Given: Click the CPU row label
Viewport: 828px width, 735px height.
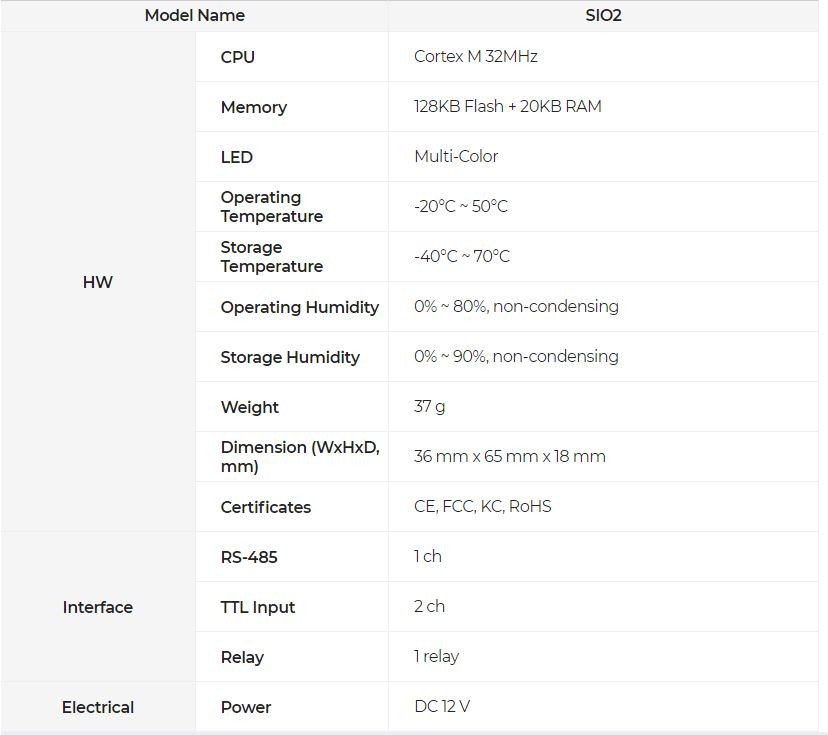Looking at the screenshot, I should pos(238,57).
